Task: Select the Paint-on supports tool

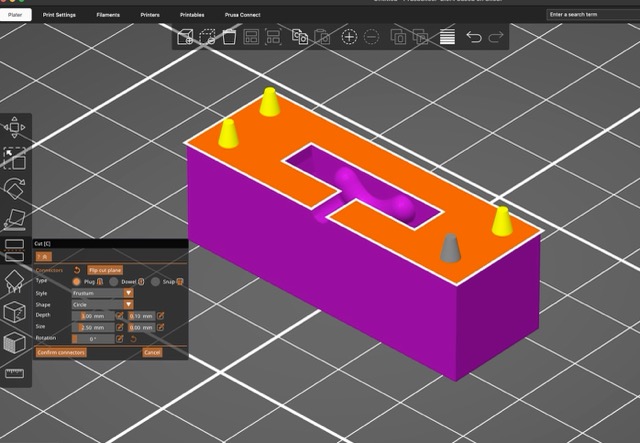Action: tap(14, 281)
